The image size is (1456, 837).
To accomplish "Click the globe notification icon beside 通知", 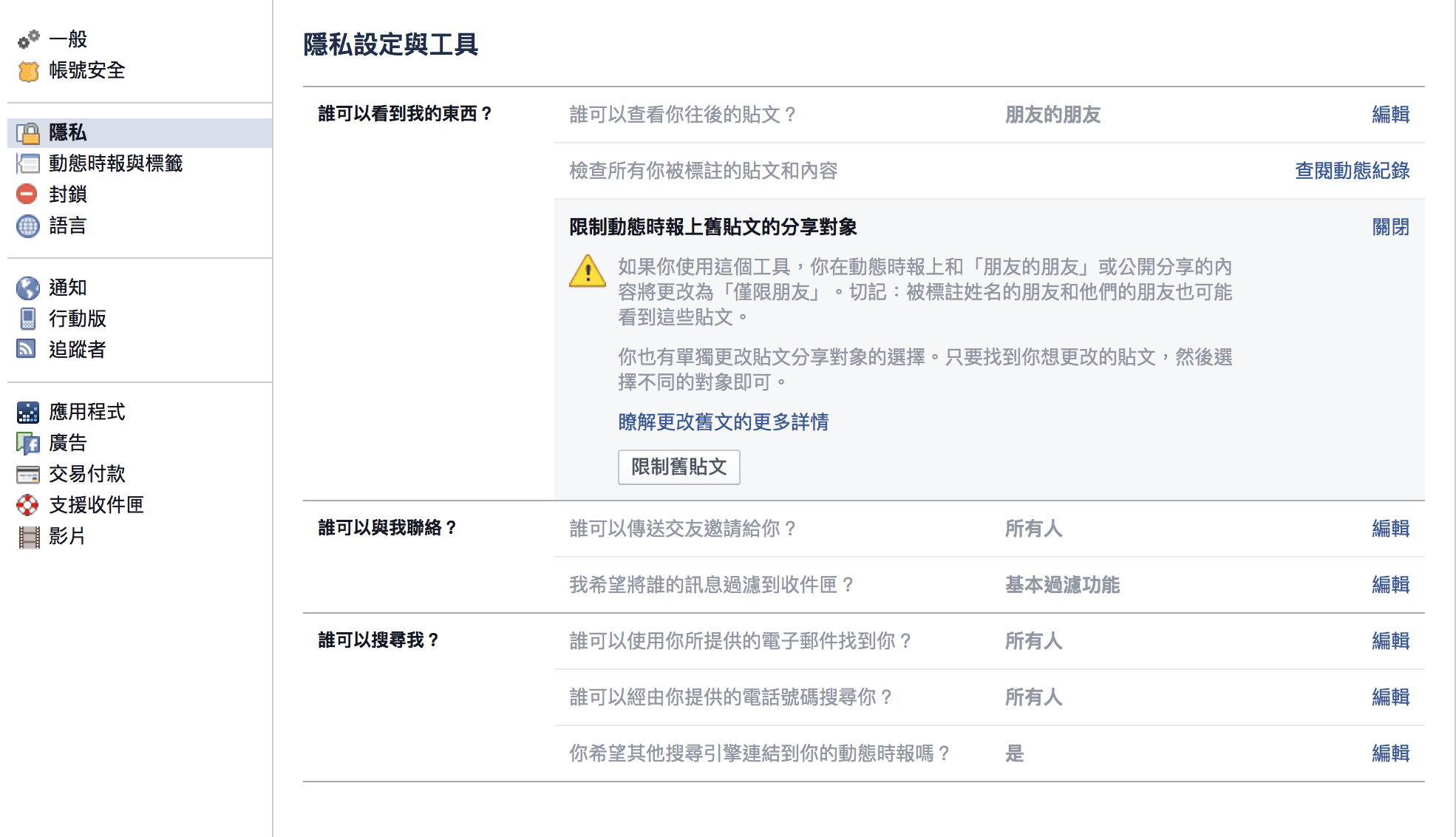I will click(28, 288).
